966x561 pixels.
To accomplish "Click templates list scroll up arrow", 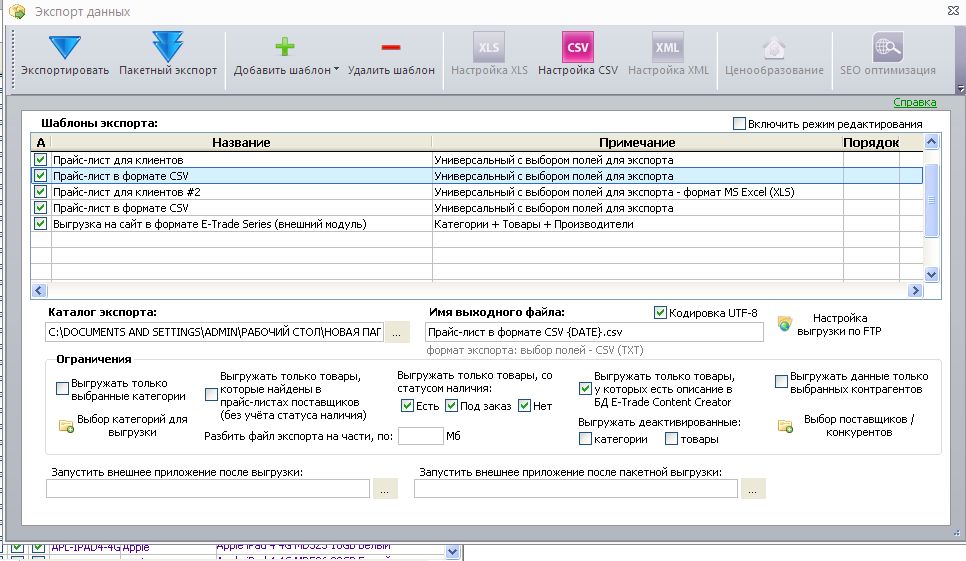I will (x=932, y=142).
